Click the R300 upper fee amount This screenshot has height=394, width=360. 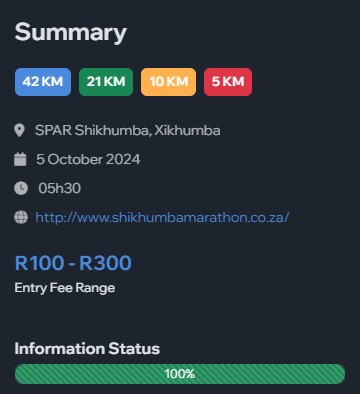point(105,263)
